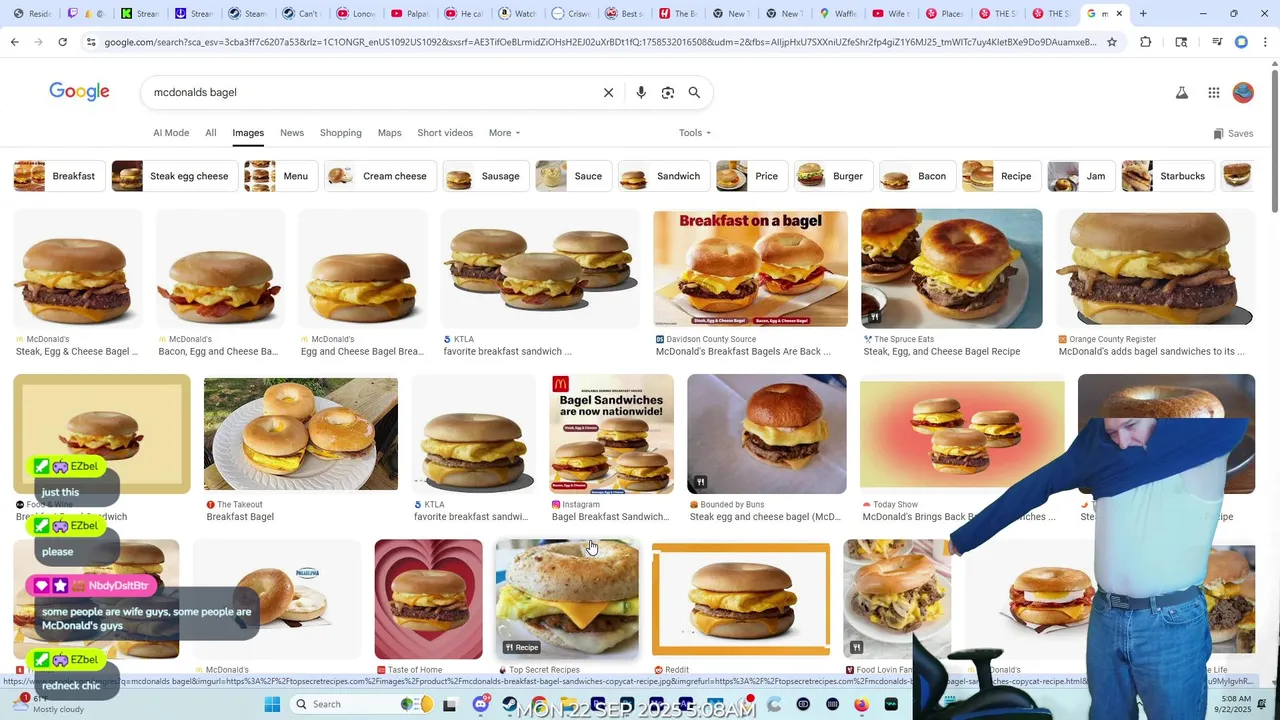Open Google Lens image search icon

(668, 93)
